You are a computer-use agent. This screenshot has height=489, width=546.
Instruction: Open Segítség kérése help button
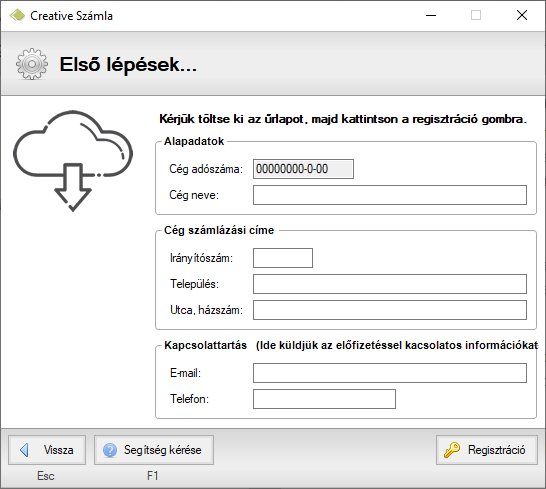tap(154, 450)
